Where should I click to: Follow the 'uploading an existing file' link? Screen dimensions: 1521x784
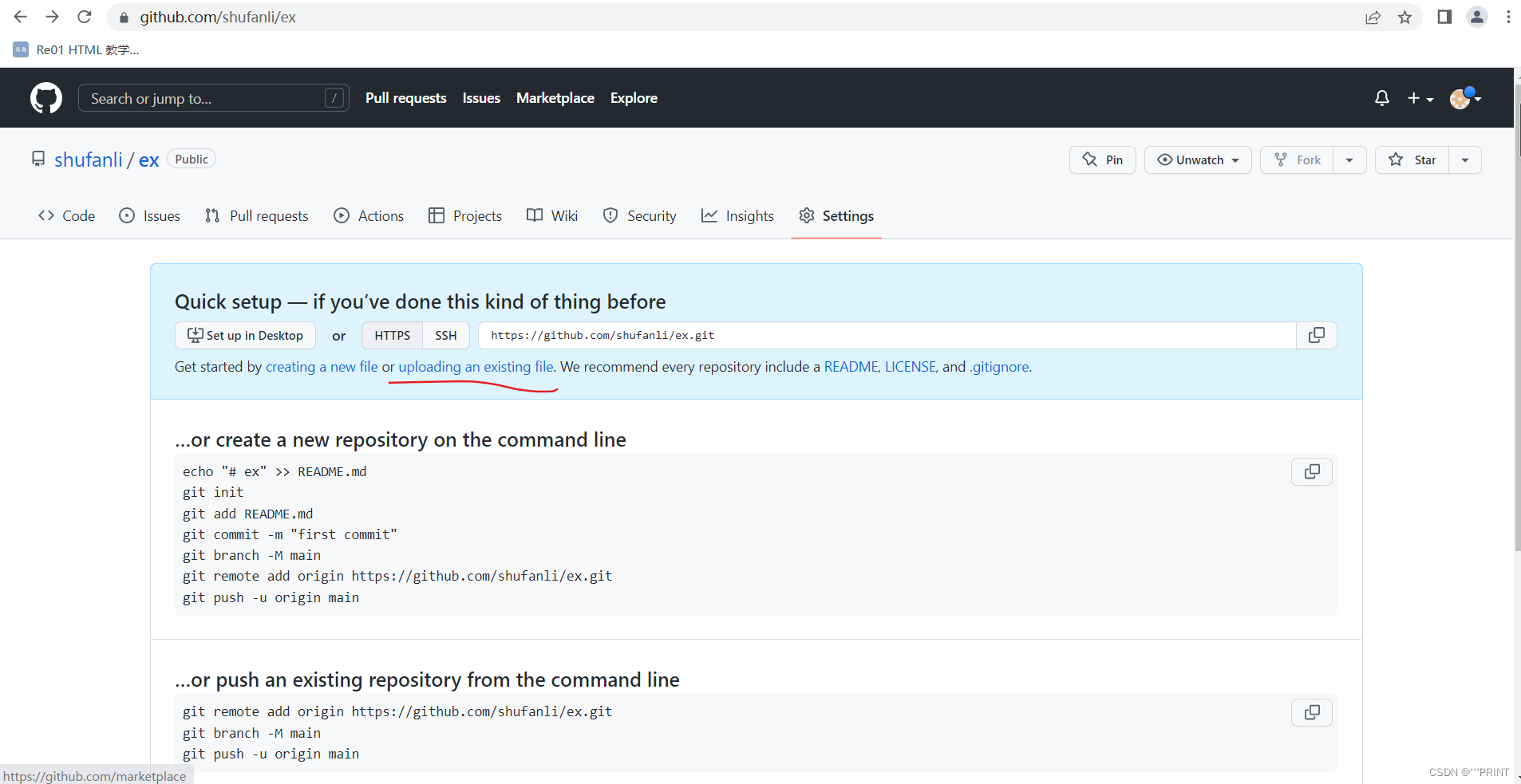pyautogui.click(x=476, y=367)
